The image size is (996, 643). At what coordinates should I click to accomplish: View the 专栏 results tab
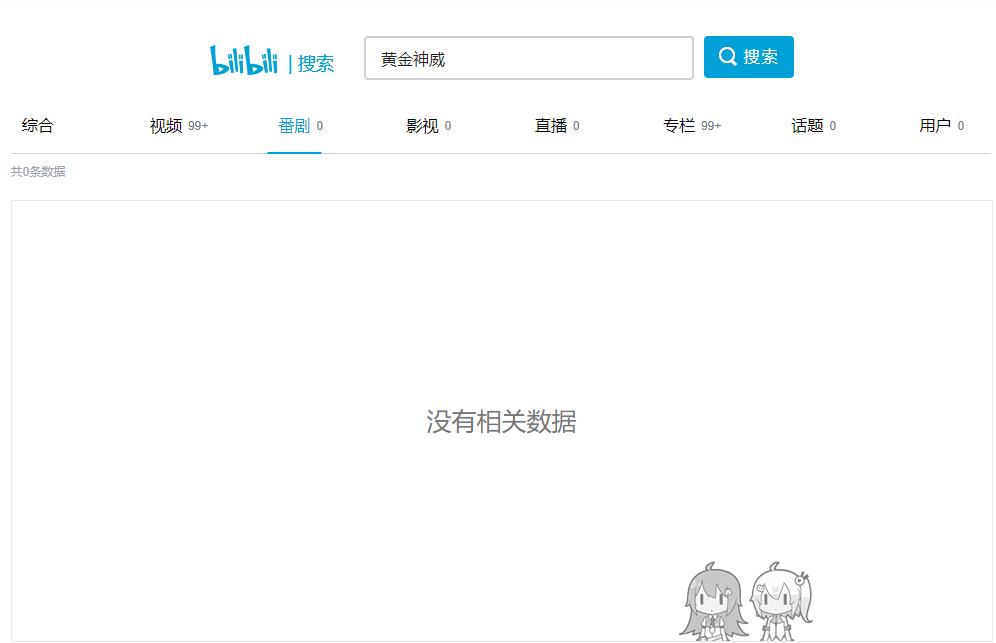click(x=676, y=125)
